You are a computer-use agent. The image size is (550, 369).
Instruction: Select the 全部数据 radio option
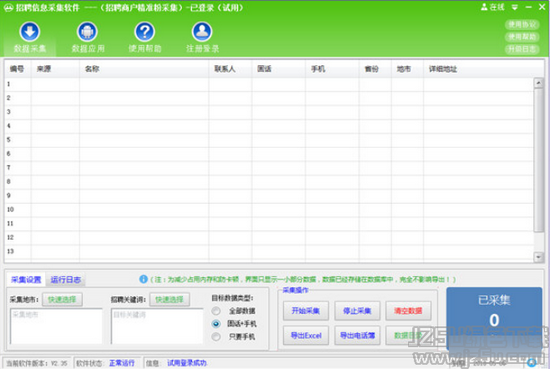point(216,311)
